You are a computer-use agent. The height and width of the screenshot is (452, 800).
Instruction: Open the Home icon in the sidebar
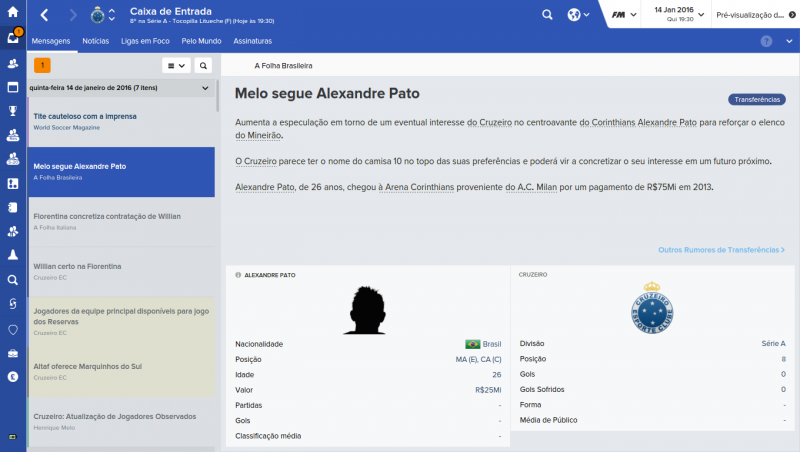[13, 14]
